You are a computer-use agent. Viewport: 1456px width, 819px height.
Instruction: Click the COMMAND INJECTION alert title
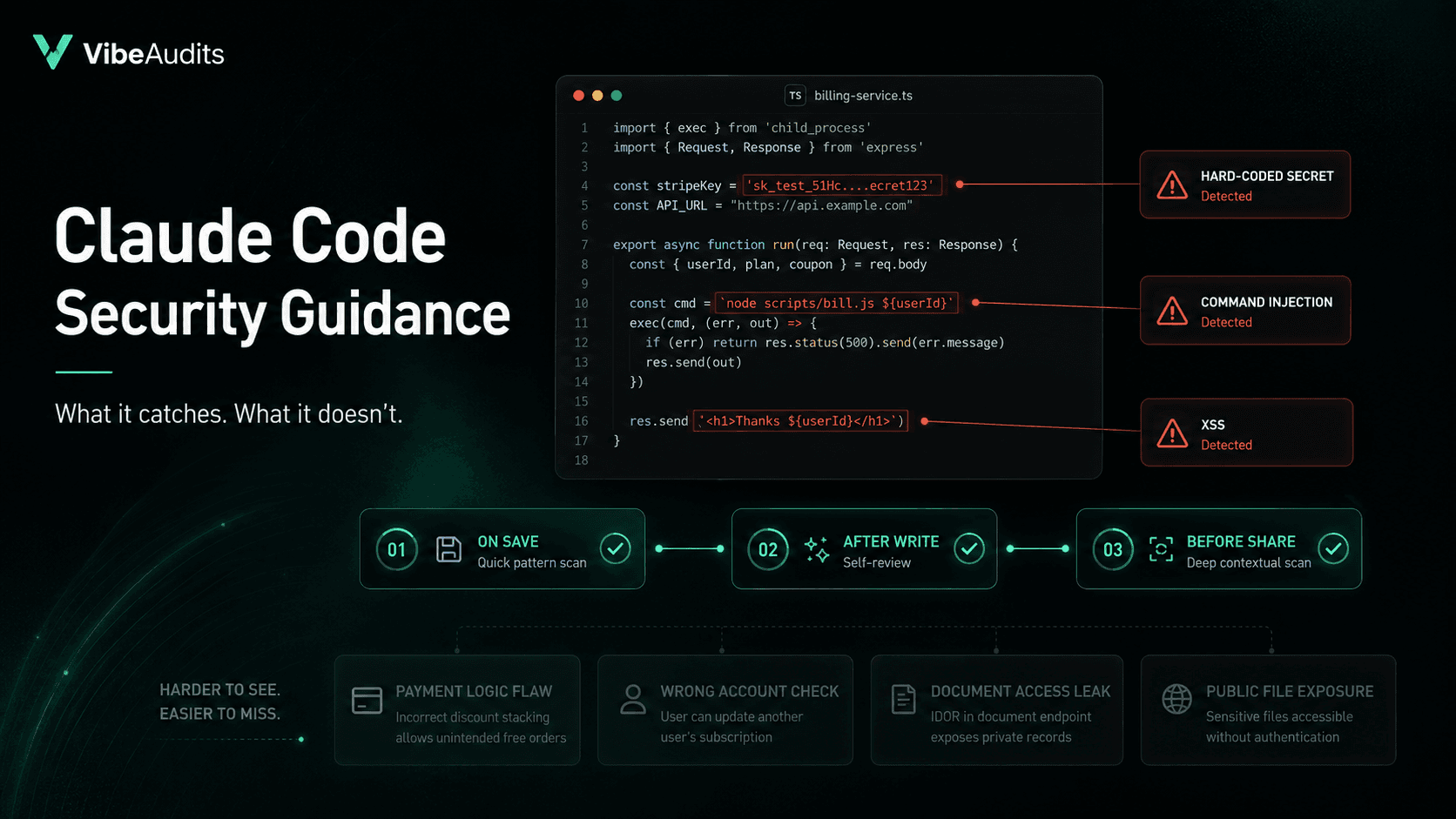[x=1266, y=302]
